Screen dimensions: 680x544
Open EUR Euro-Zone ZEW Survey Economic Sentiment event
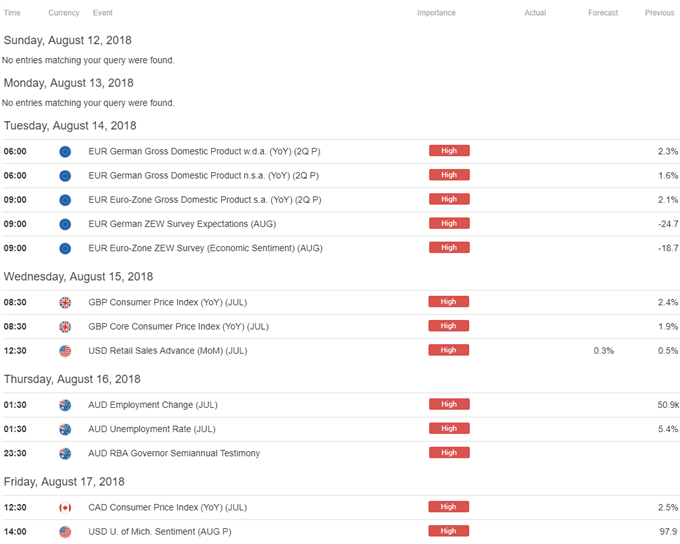pyautogui.click(x=206, y=249)
